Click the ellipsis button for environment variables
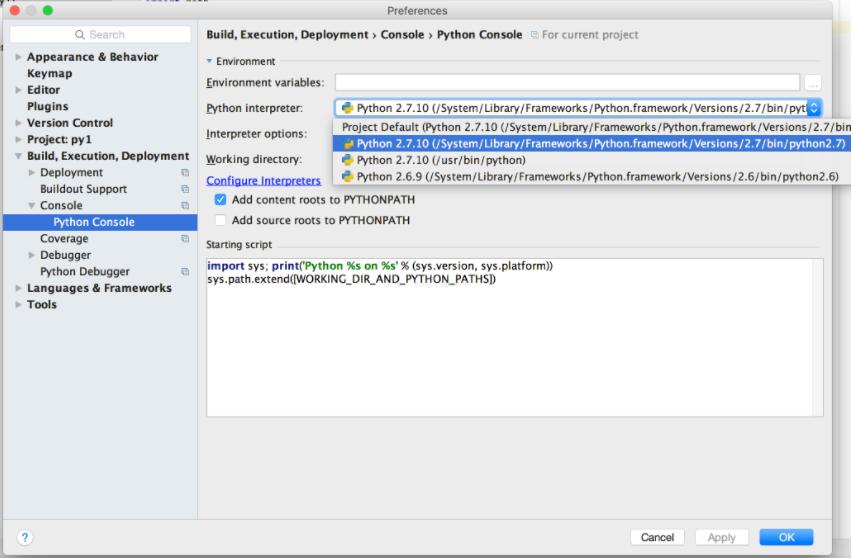Screen dimensions: 853x558 [813, 83]
